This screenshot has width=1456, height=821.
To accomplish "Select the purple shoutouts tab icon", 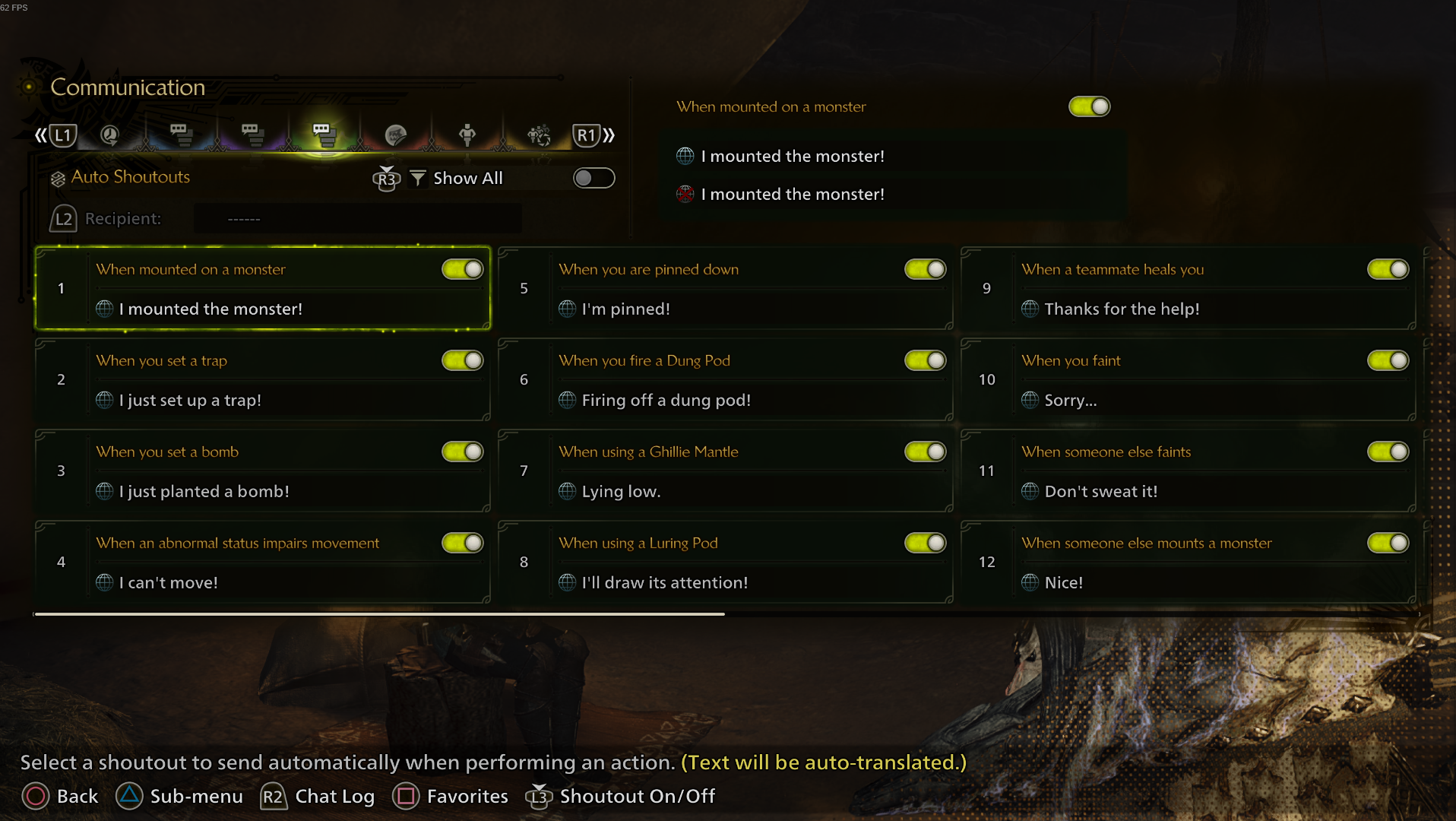I will (252, 135).
